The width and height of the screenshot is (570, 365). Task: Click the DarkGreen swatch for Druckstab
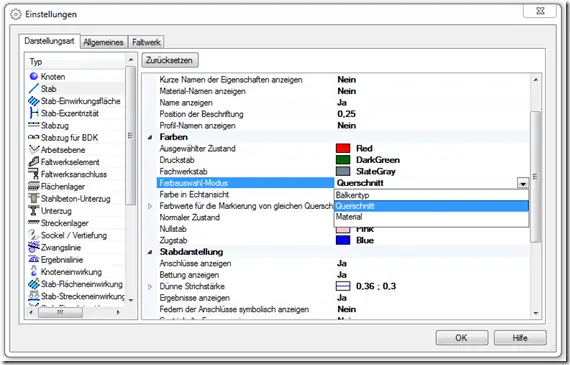343,160
